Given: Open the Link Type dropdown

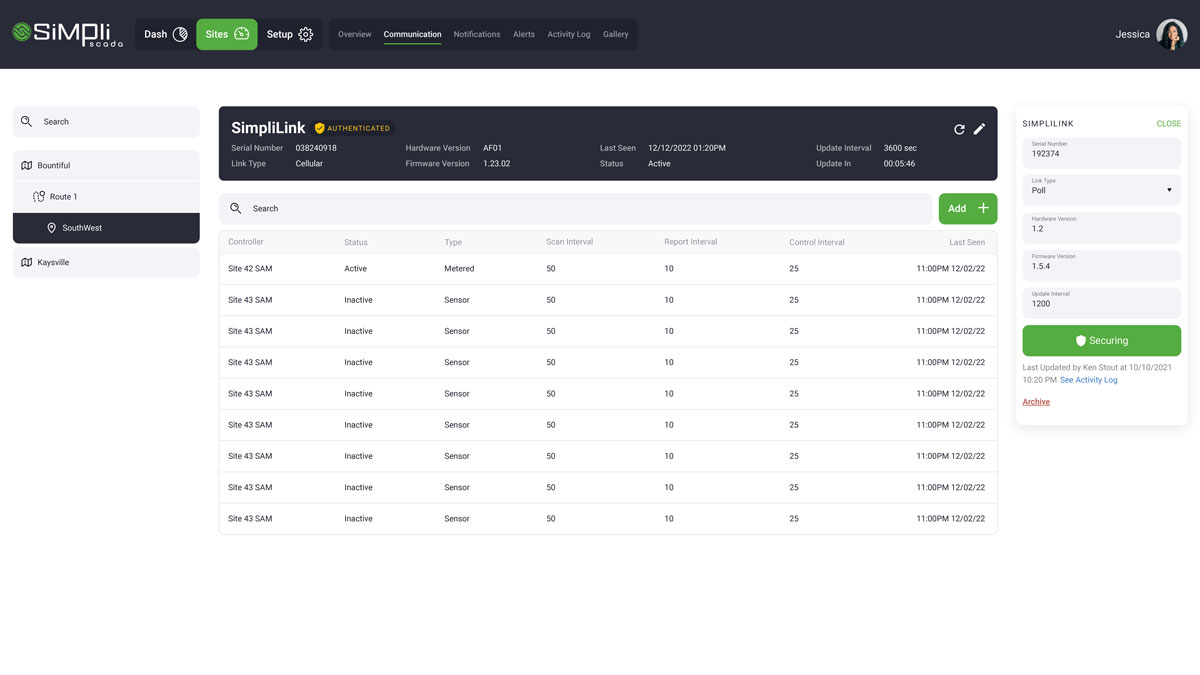Looking at the screenshot, I should coord(1101,190).
